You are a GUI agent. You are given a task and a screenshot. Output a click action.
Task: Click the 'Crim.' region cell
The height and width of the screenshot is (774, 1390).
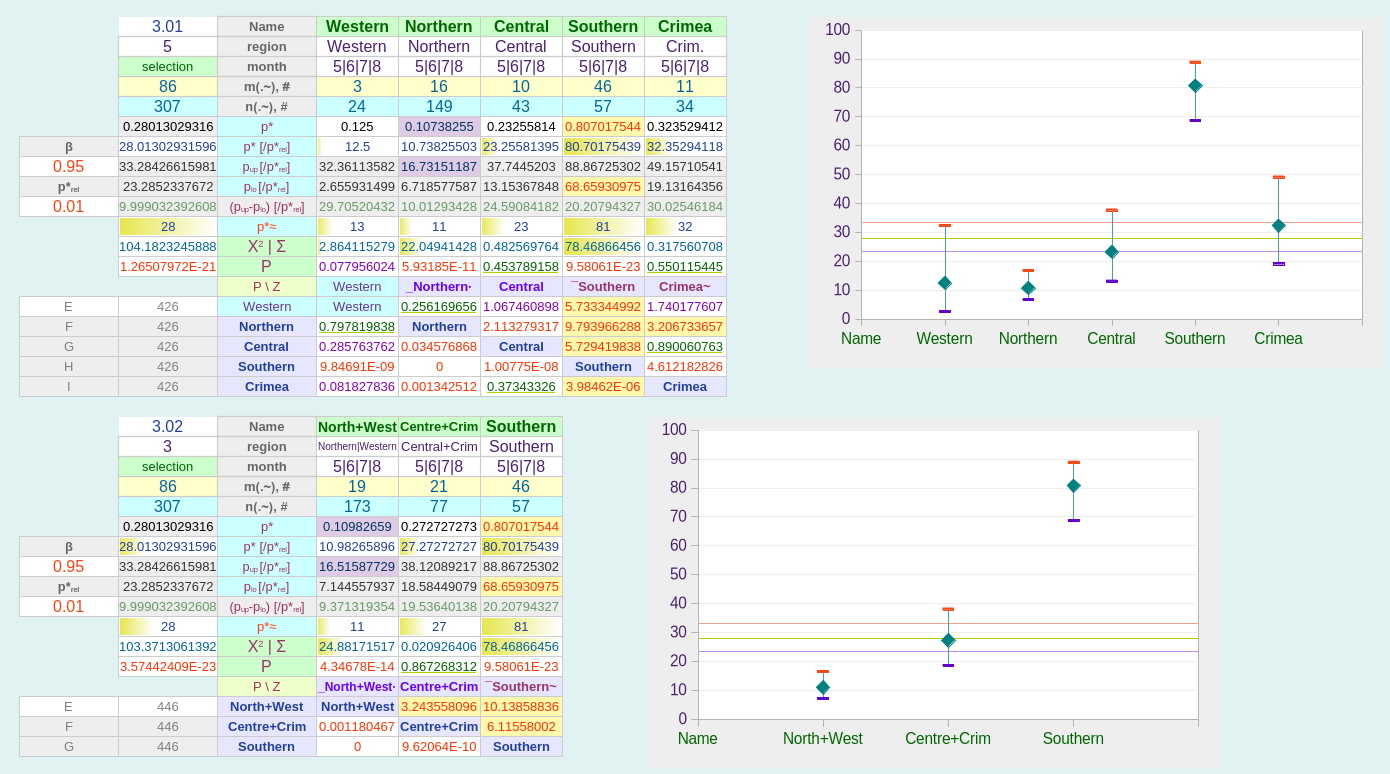pyautogui.click(x=685, y=47)
